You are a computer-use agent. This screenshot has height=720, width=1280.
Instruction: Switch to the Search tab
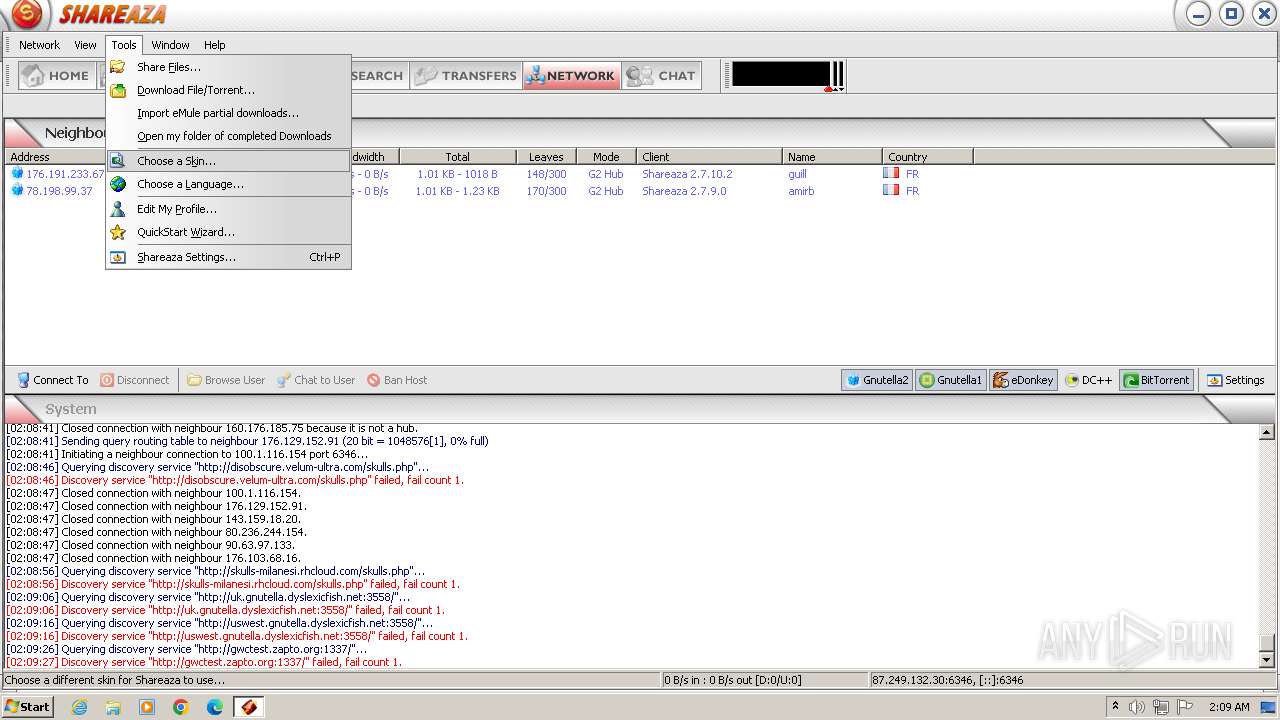(377, 75)
